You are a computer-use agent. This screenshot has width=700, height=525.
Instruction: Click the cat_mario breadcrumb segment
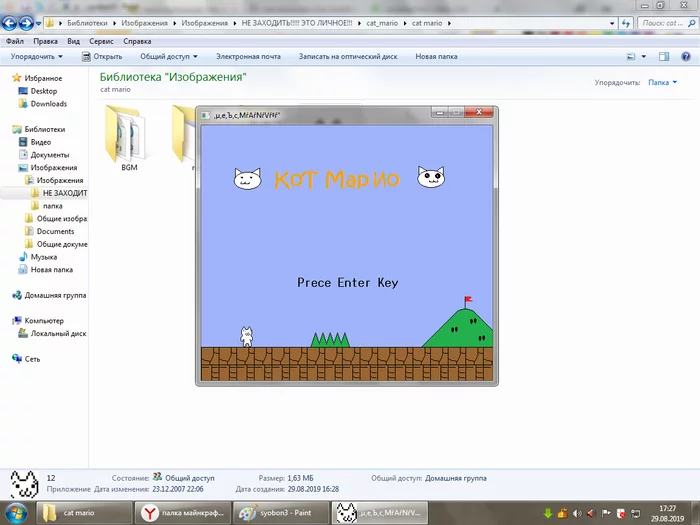coord(382,23)
